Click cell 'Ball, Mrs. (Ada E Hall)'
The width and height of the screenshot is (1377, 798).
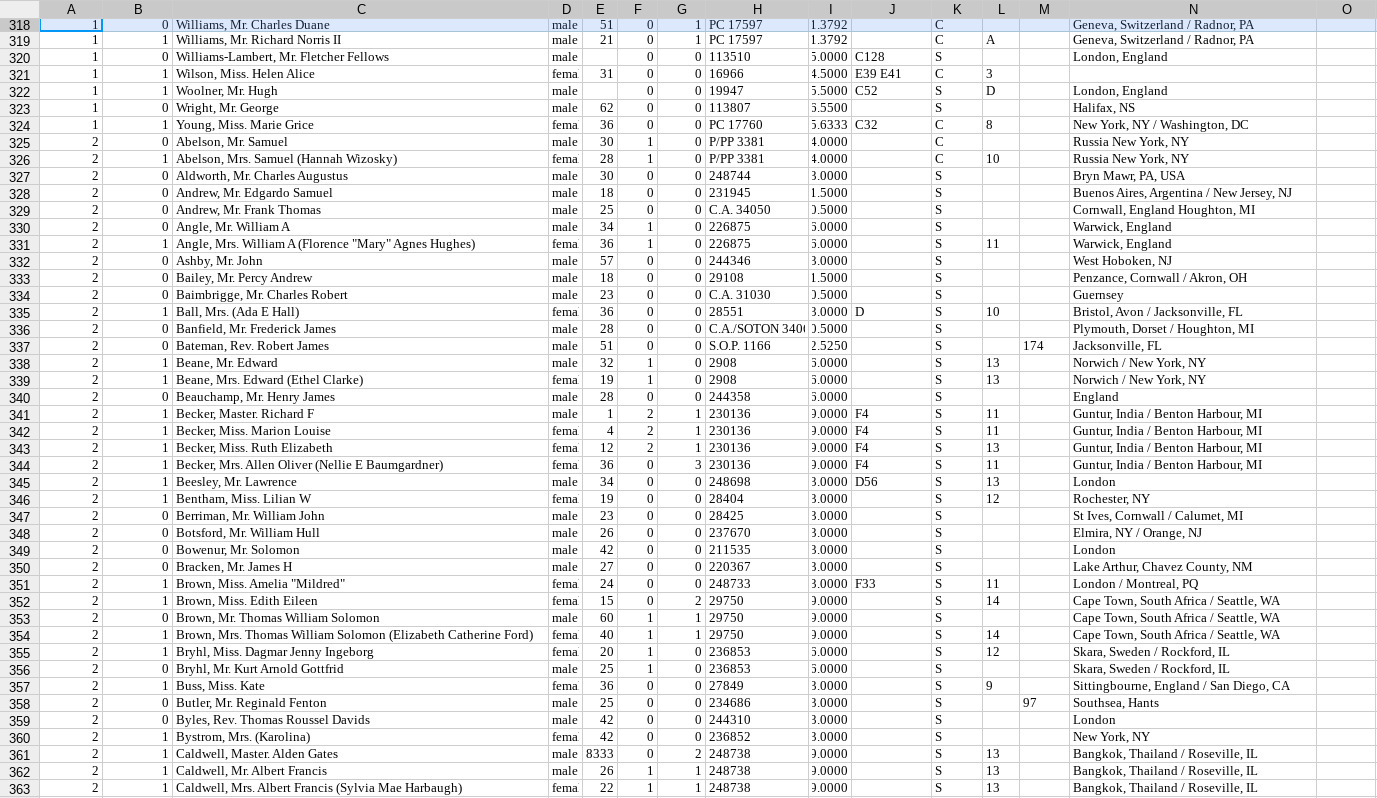click(x=361, y=312)
